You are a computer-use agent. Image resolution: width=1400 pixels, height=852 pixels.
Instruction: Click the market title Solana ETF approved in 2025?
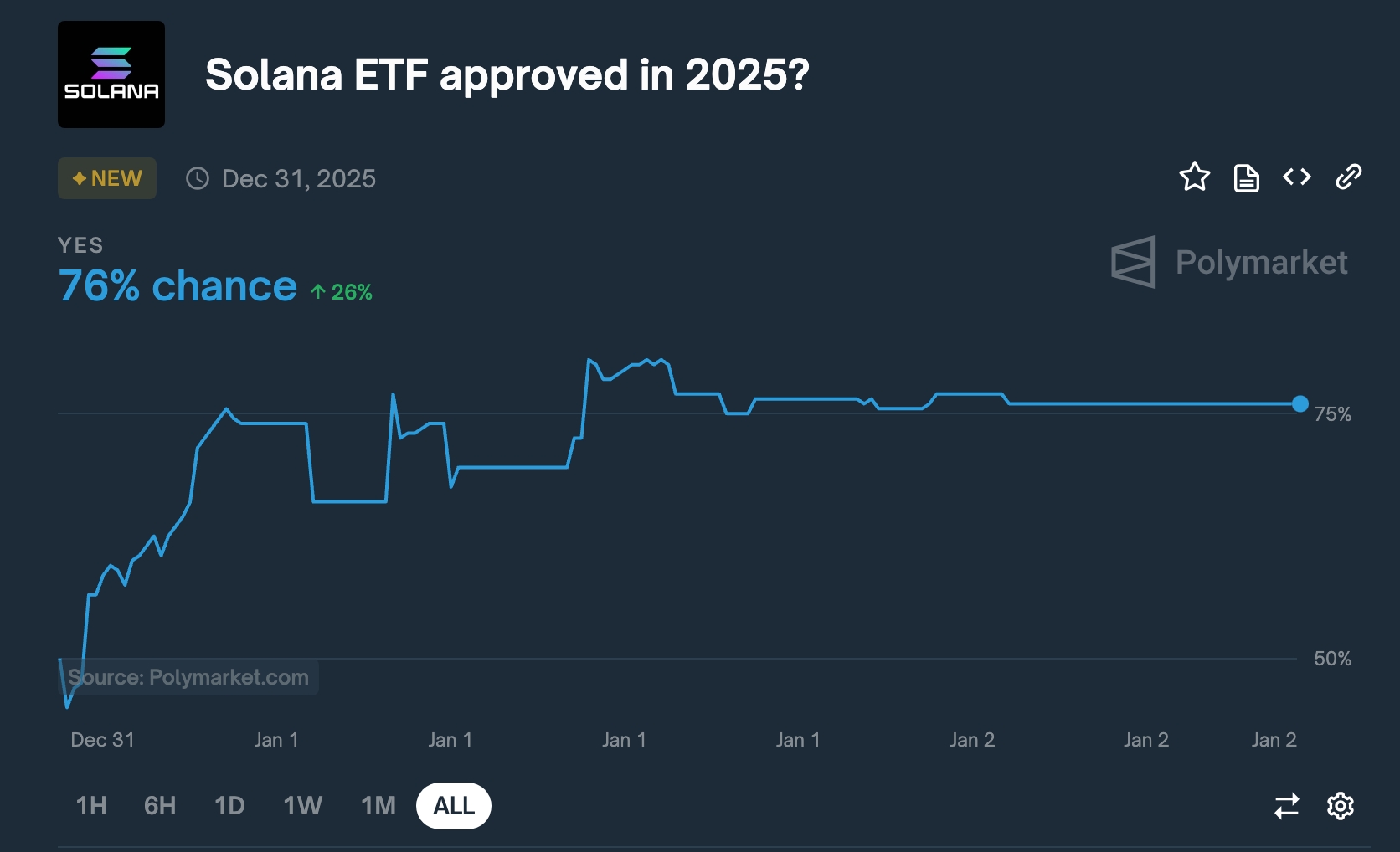507,75
